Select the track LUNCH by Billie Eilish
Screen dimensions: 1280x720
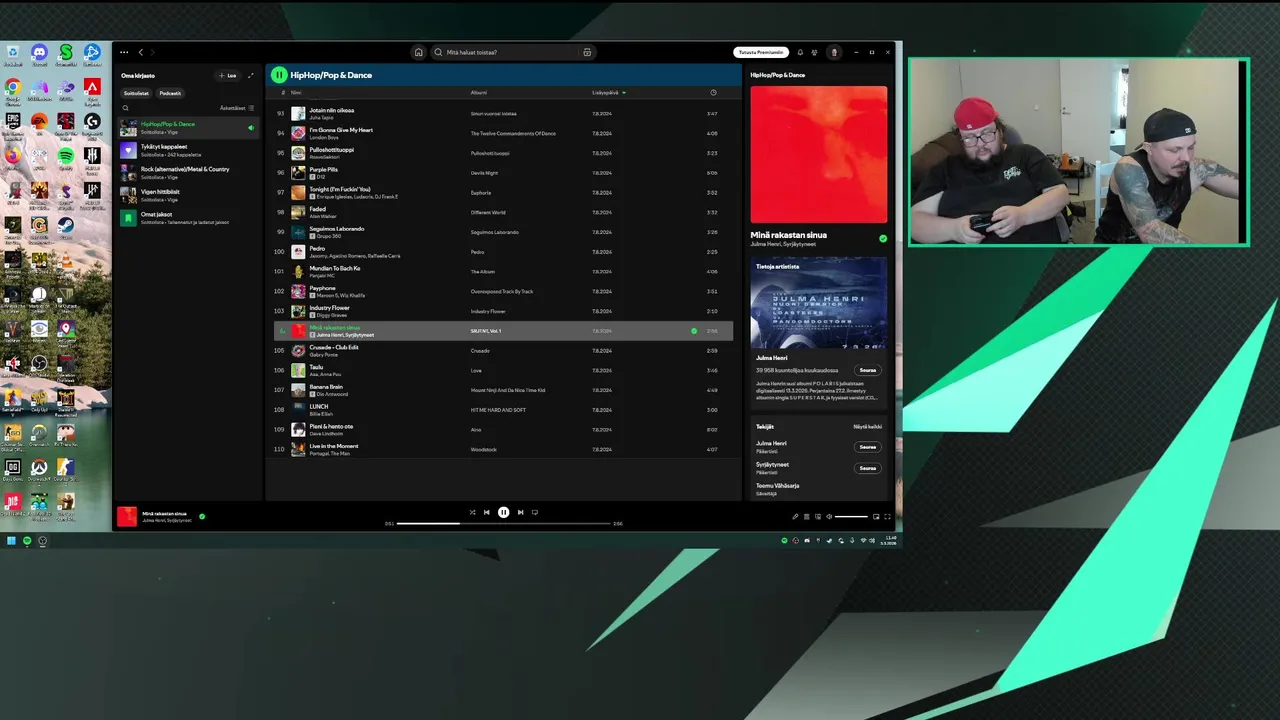tap(504, 410)
